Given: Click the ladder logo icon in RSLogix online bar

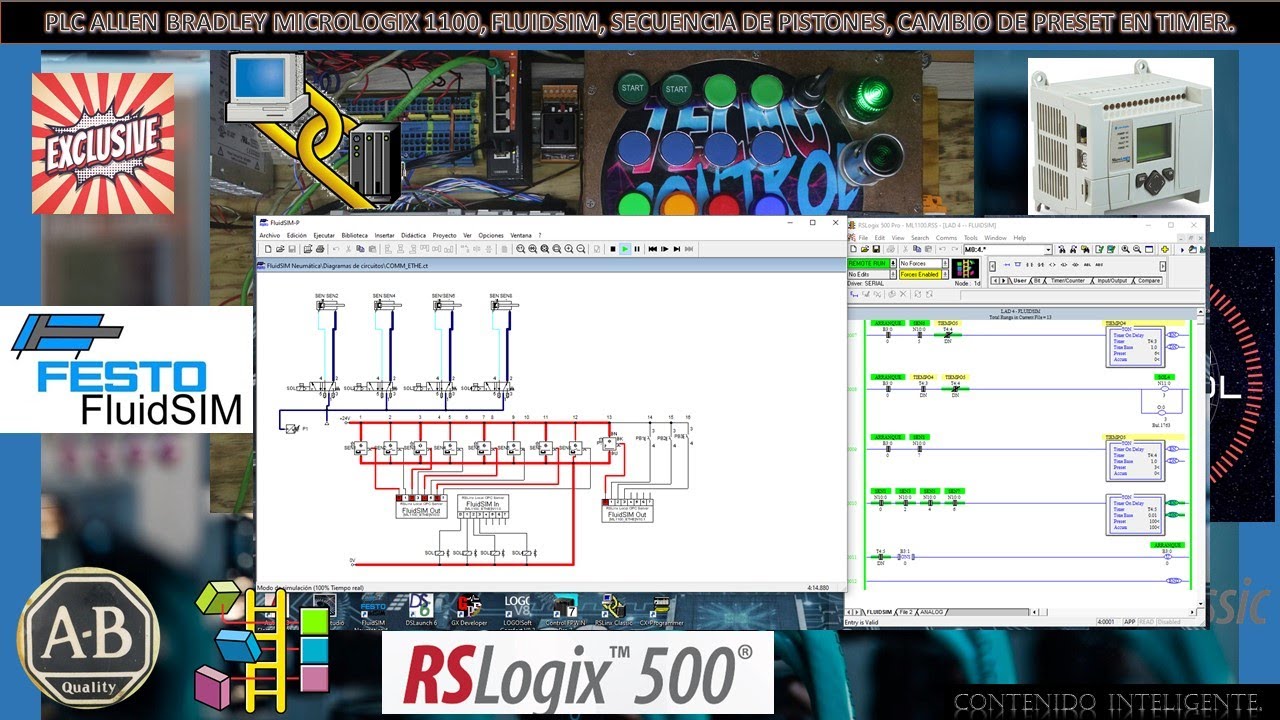Looking at the screenshot, I should coord(966,268).
